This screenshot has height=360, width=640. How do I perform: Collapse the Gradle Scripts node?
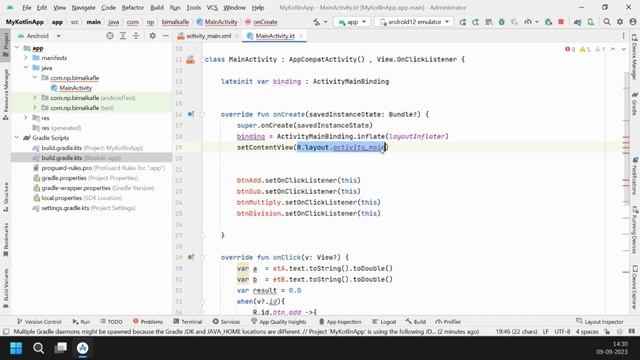(x=17, y=138)
